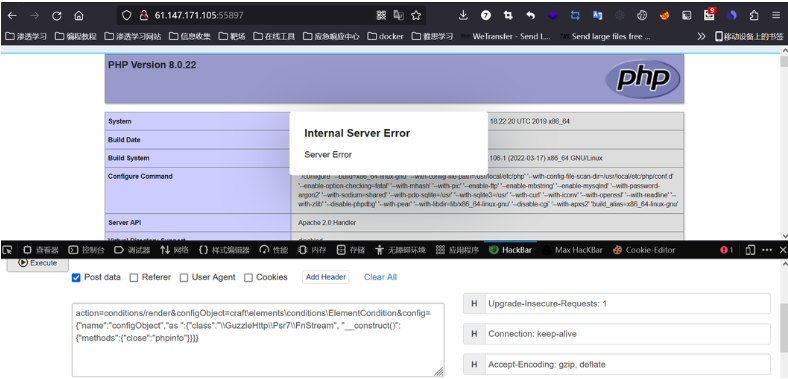
Task: Click inside the post data textarea
Action: 258,339
